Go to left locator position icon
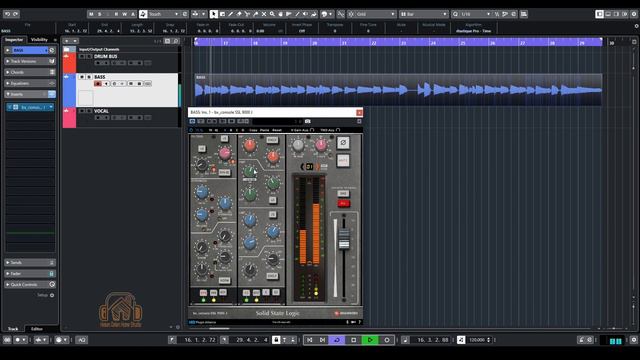The height and width of the screenshot is (360, 640). coord(172,340)
